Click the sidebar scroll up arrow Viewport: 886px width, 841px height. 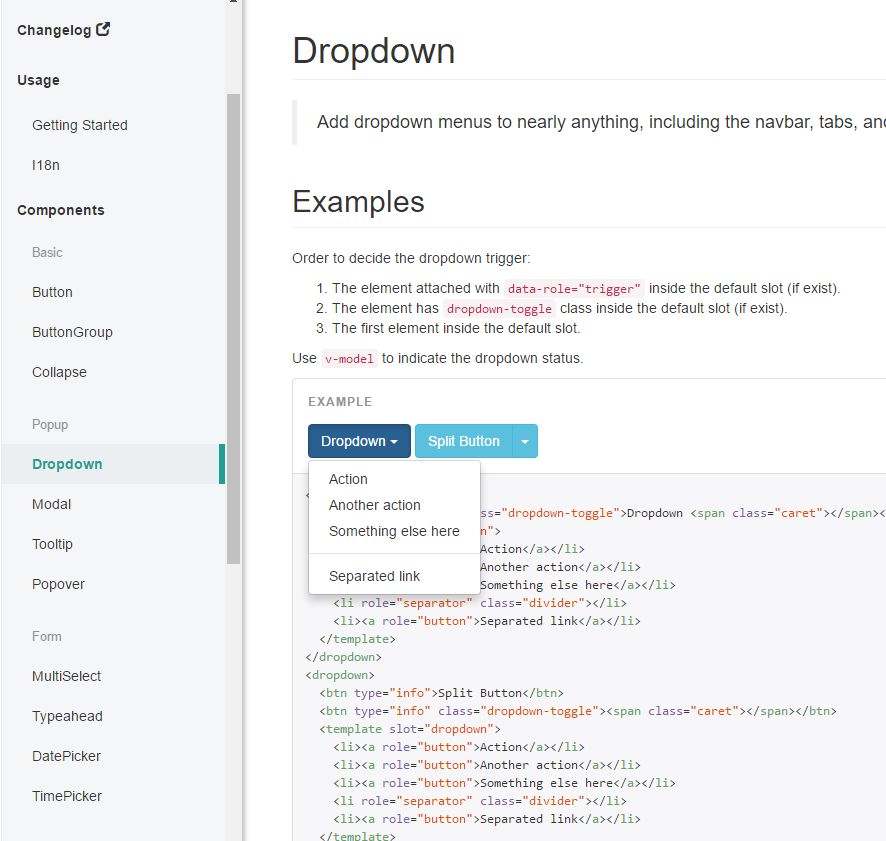[x=233, y=2]
